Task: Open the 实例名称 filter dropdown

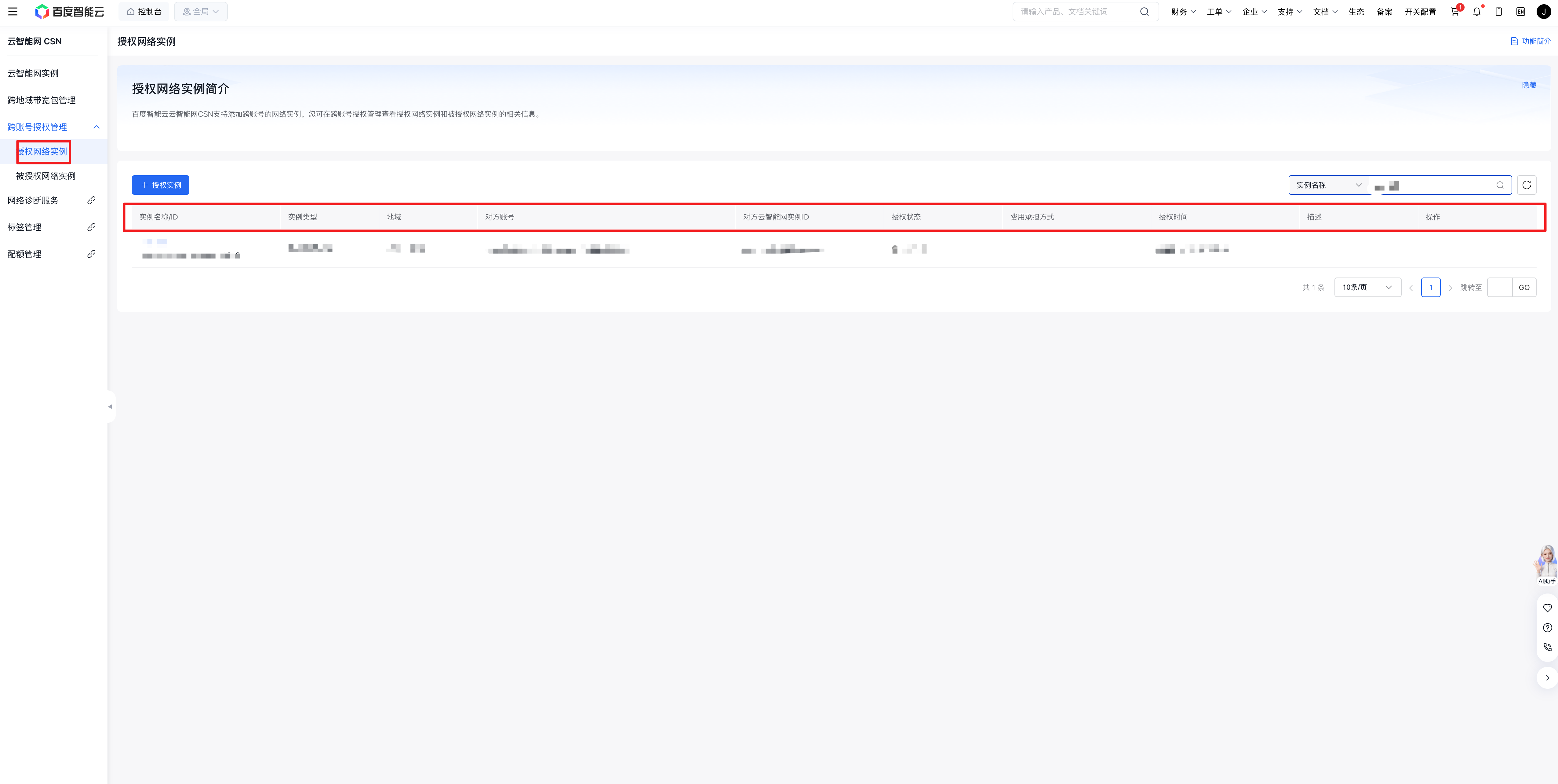Action: click(1329, 185)
